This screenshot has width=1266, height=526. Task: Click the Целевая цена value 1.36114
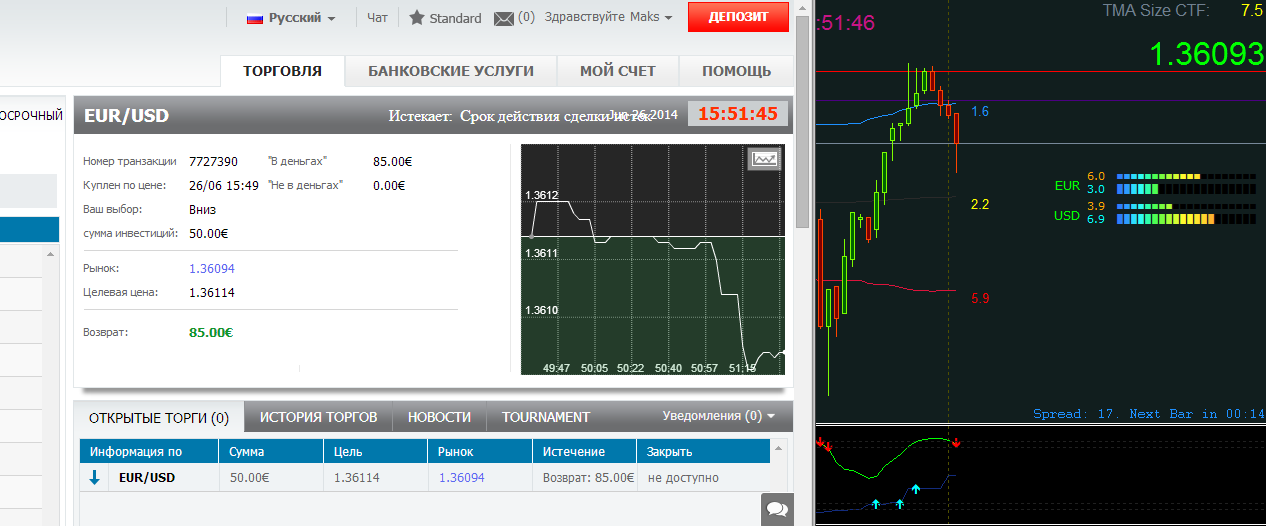(212, 293)
